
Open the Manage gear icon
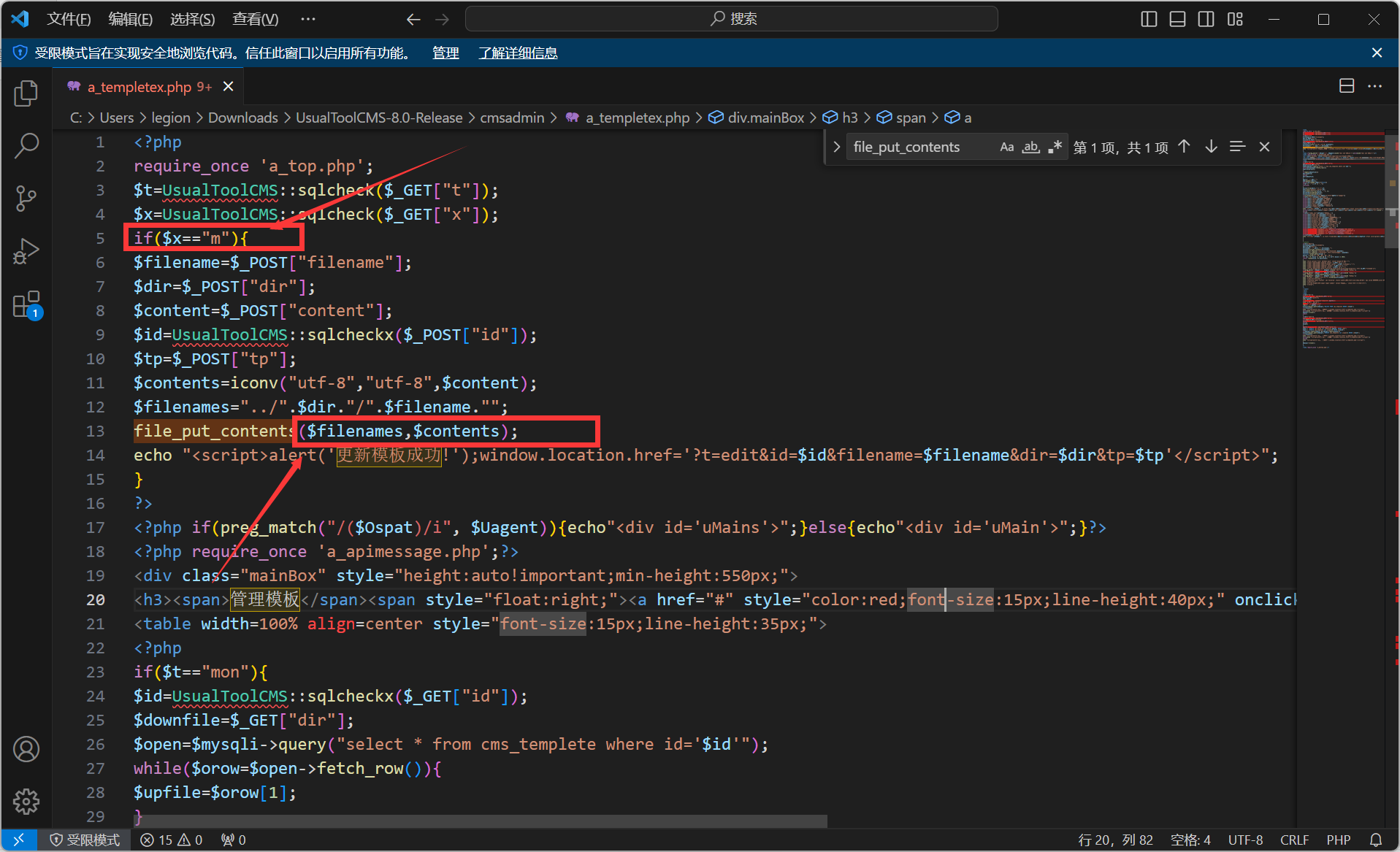(x=26, y=801)
